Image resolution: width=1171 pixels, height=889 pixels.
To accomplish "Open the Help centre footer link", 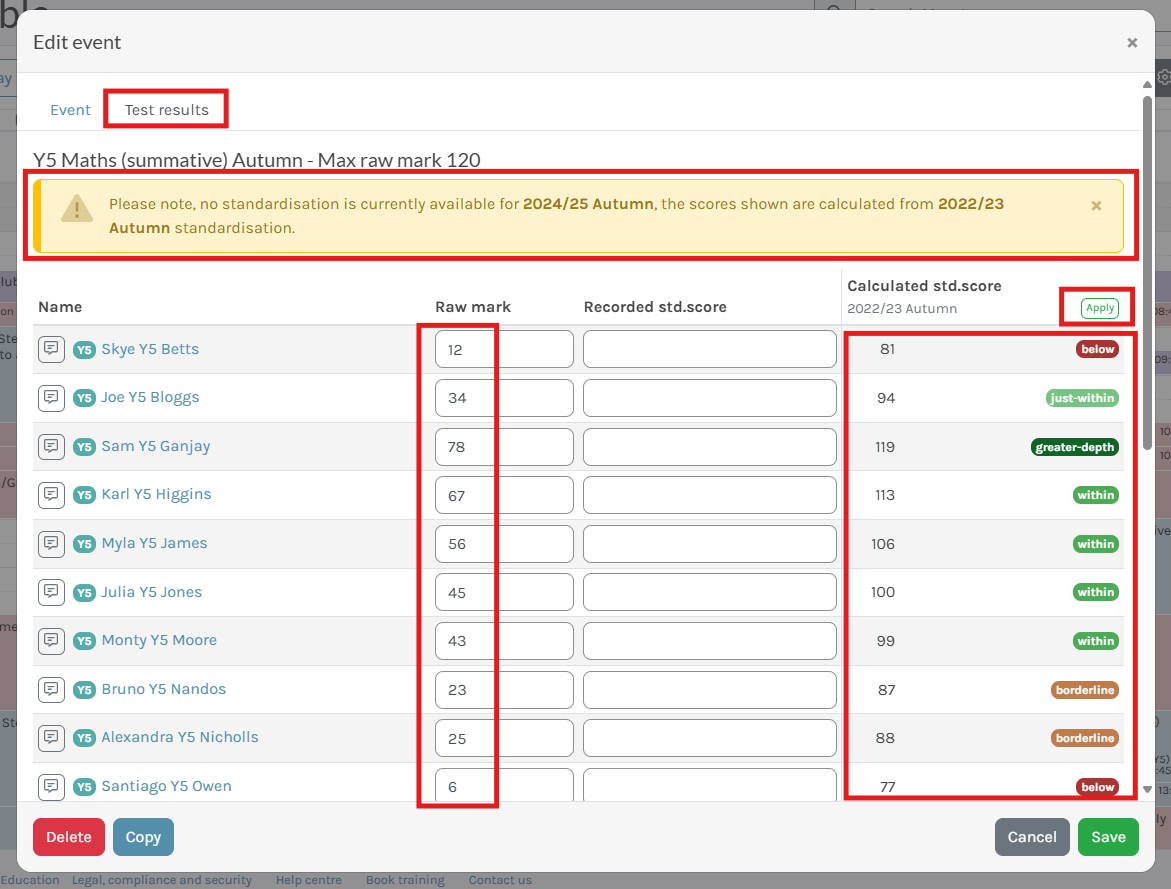I will [308, 880].
